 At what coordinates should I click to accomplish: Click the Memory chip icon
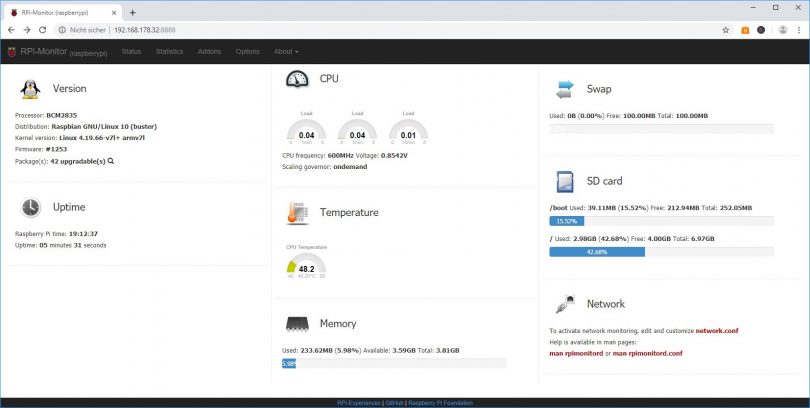pos(297,324)
